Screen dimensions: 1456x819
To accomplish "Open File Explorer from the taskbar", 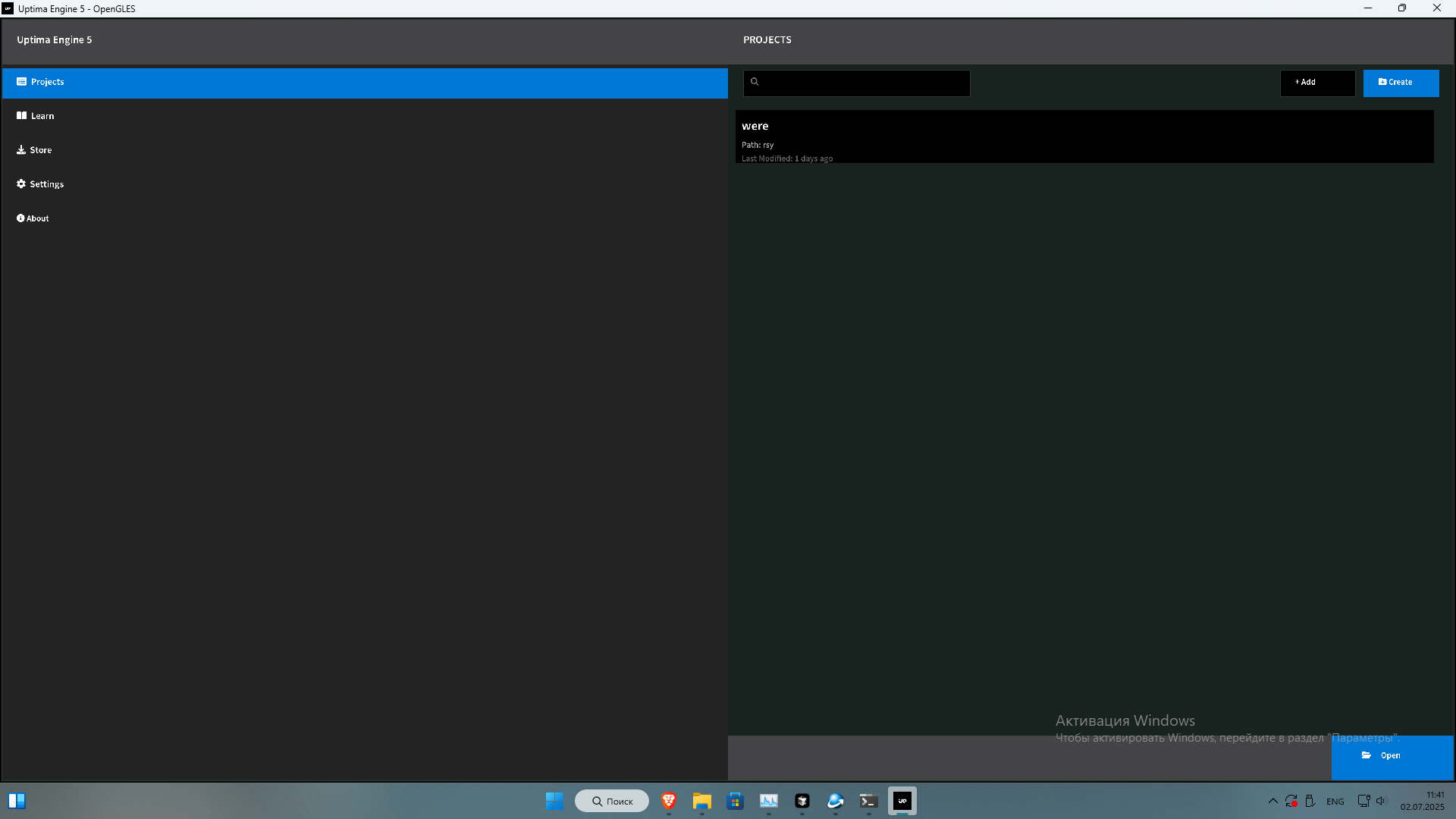I will pyautogui.click(x=702, y=801).
